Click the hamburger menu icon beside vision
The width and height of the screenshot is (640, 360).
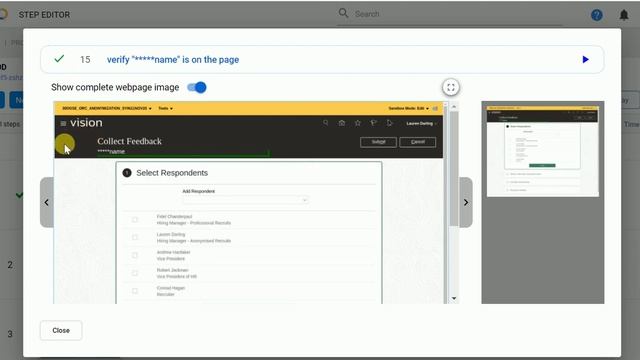click(x=63, y=123)
